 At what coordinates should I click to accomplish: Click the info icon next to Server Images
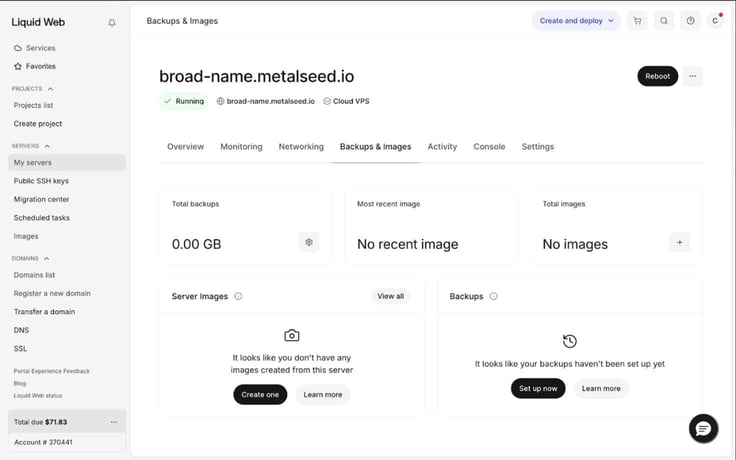[x=238, y=296]
